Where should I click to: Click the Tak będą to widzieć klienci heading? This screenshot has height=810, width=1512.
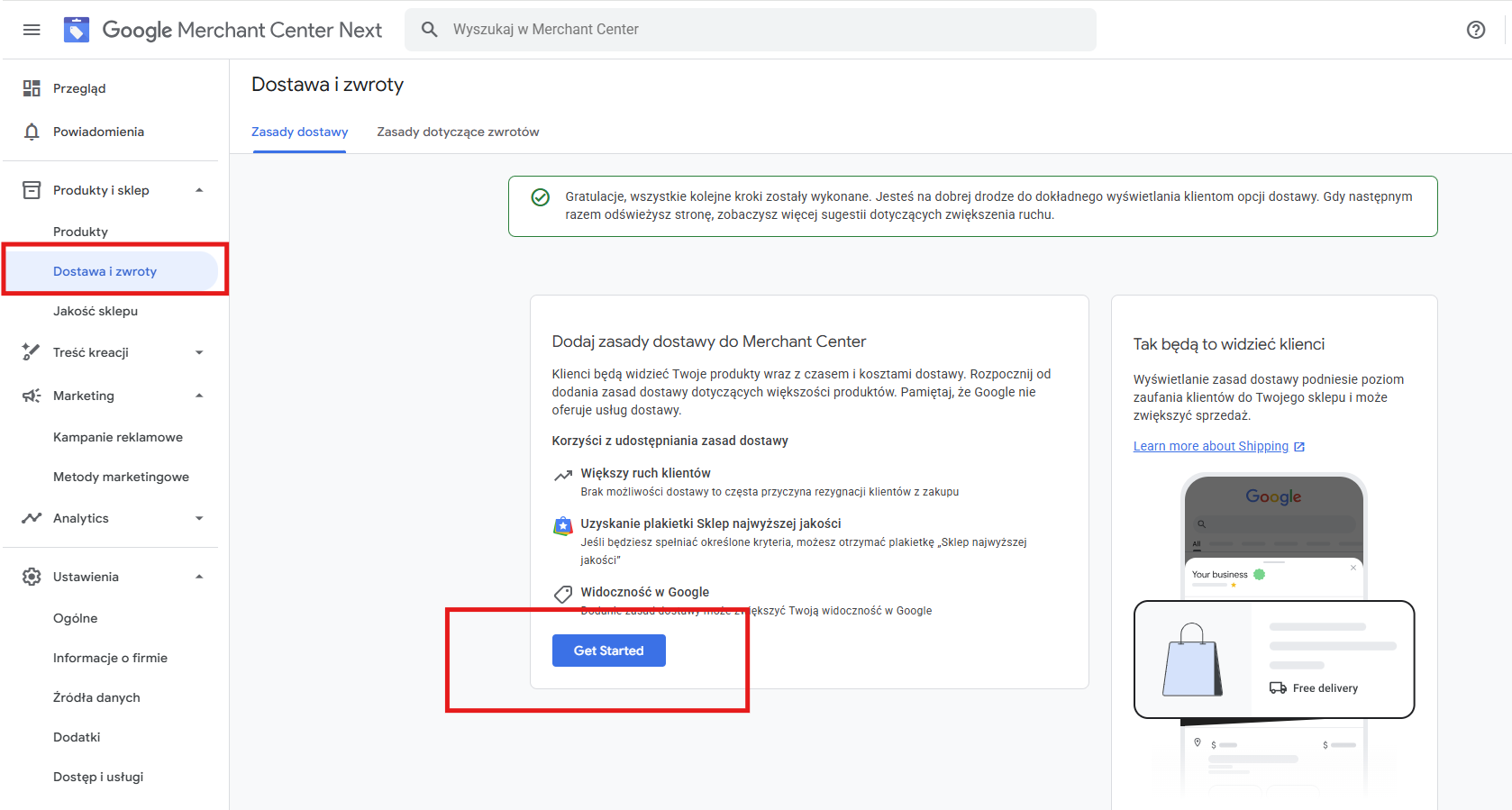[x=1229, y=344]
